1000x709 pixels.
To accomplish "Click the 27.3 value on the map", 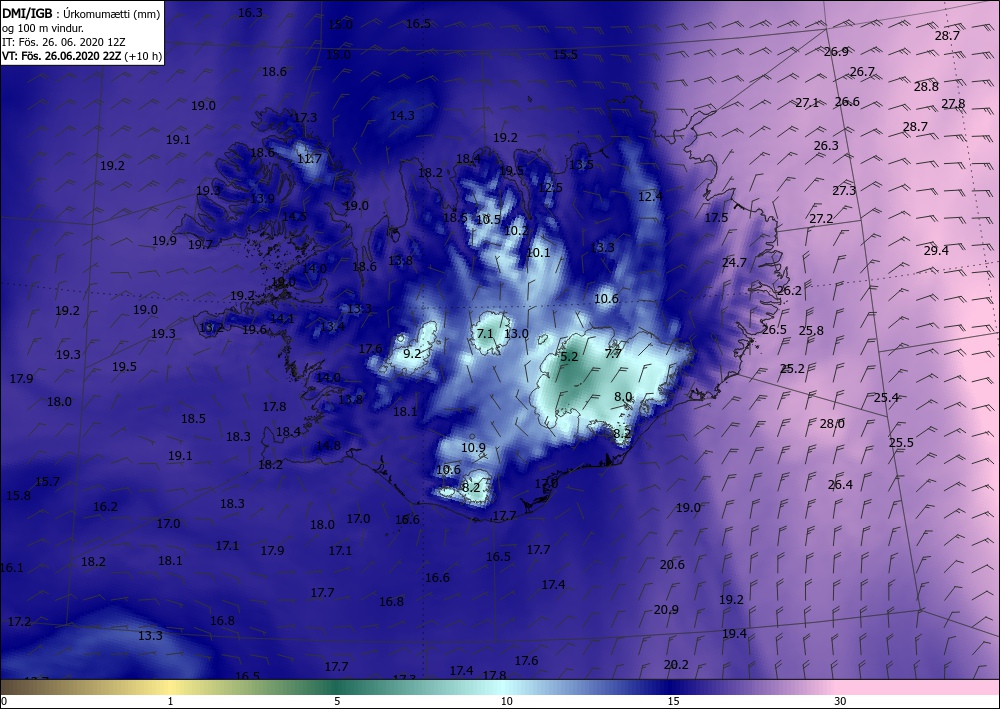I will (844, 191).
